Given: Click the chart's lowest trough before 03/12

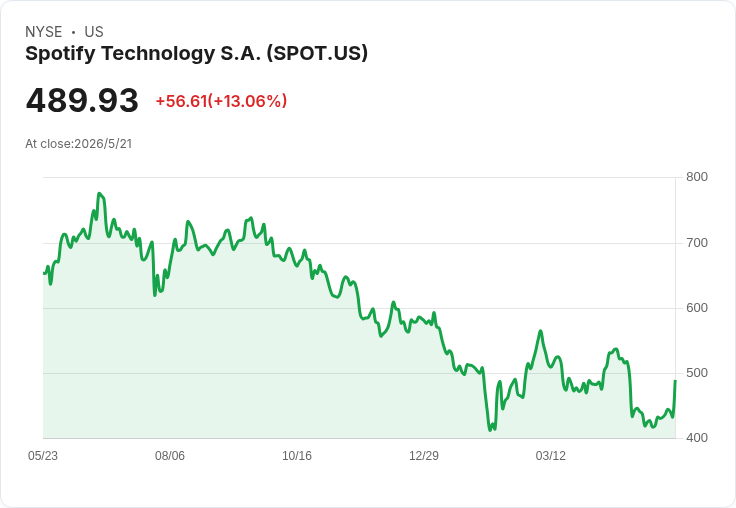Looking at the screenshot, I should 490,430.
